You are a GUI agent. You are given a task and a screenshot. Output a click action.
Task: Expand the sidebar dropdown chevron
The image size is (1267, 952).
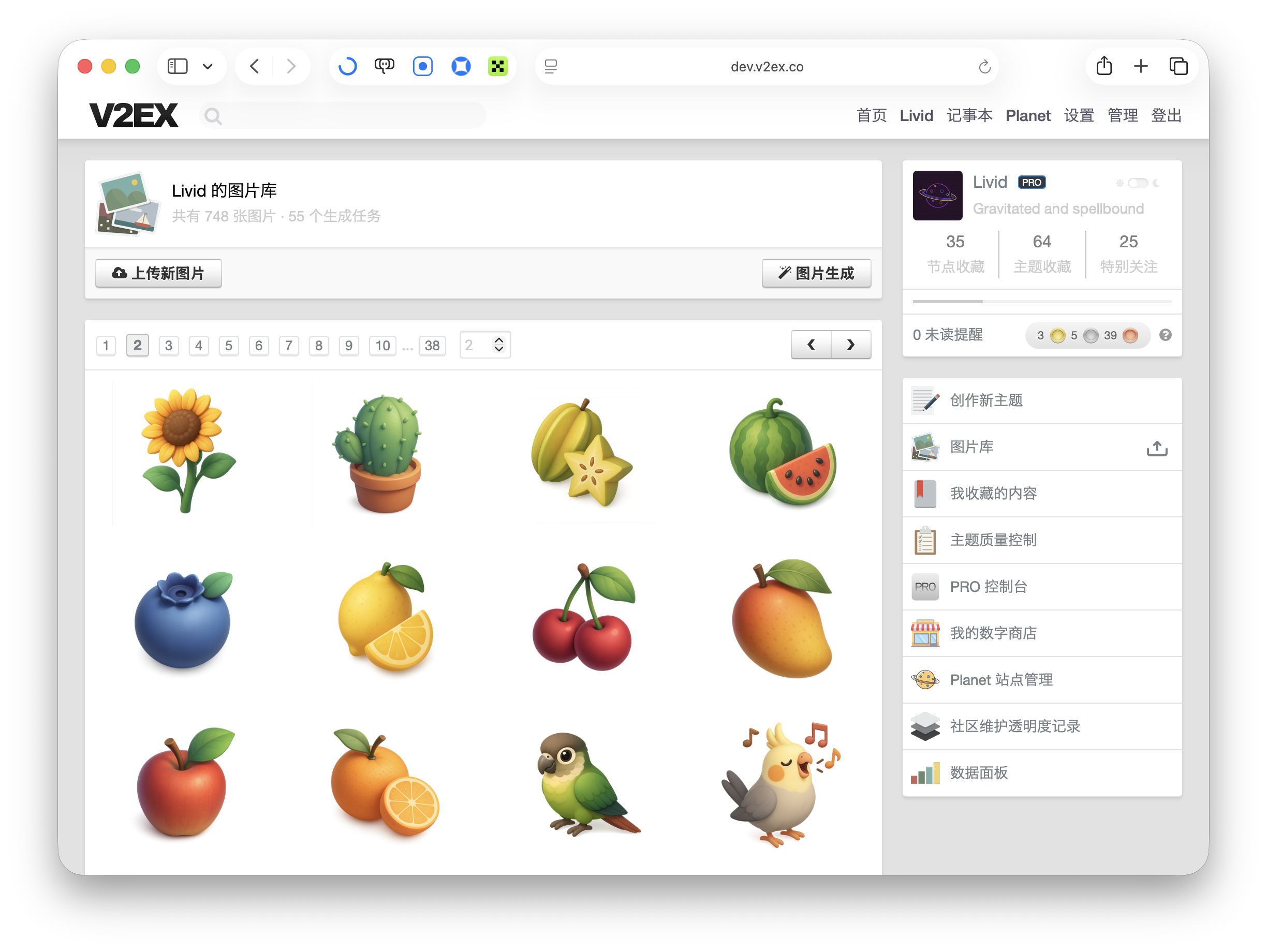click(x=208, y=66)
